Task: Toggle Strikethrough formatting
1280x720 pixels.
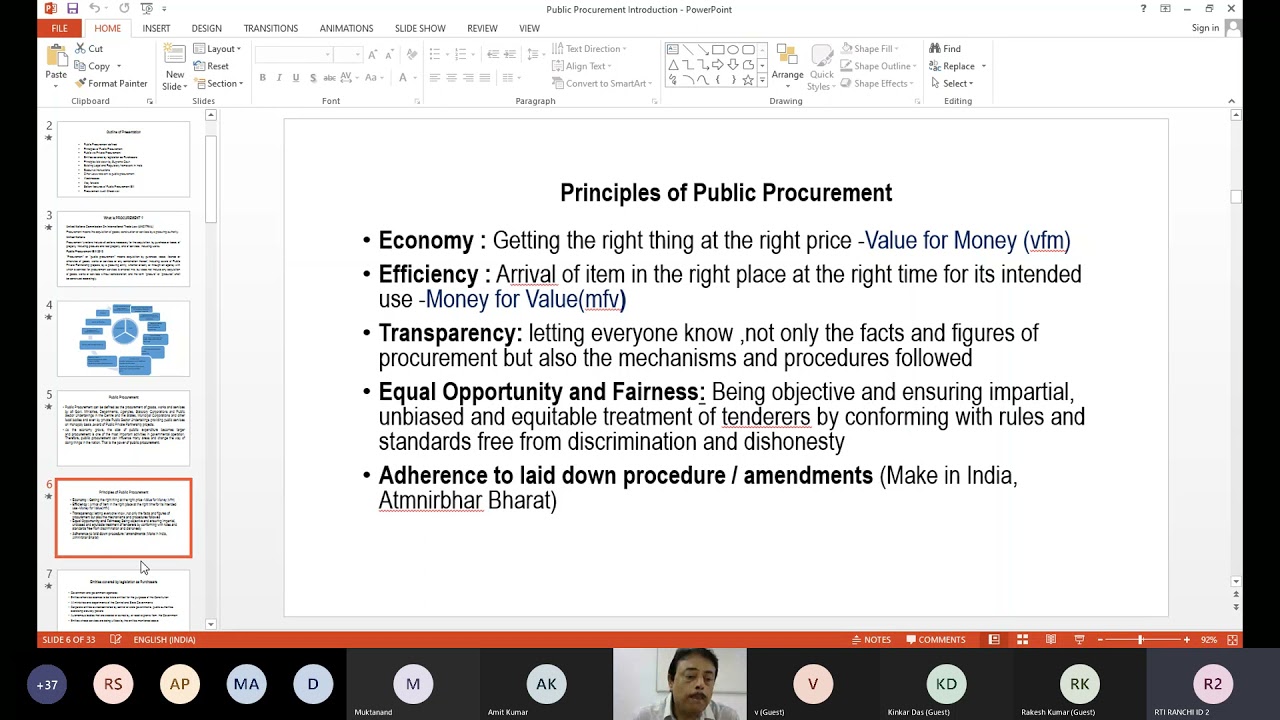Action: point(330,78)
